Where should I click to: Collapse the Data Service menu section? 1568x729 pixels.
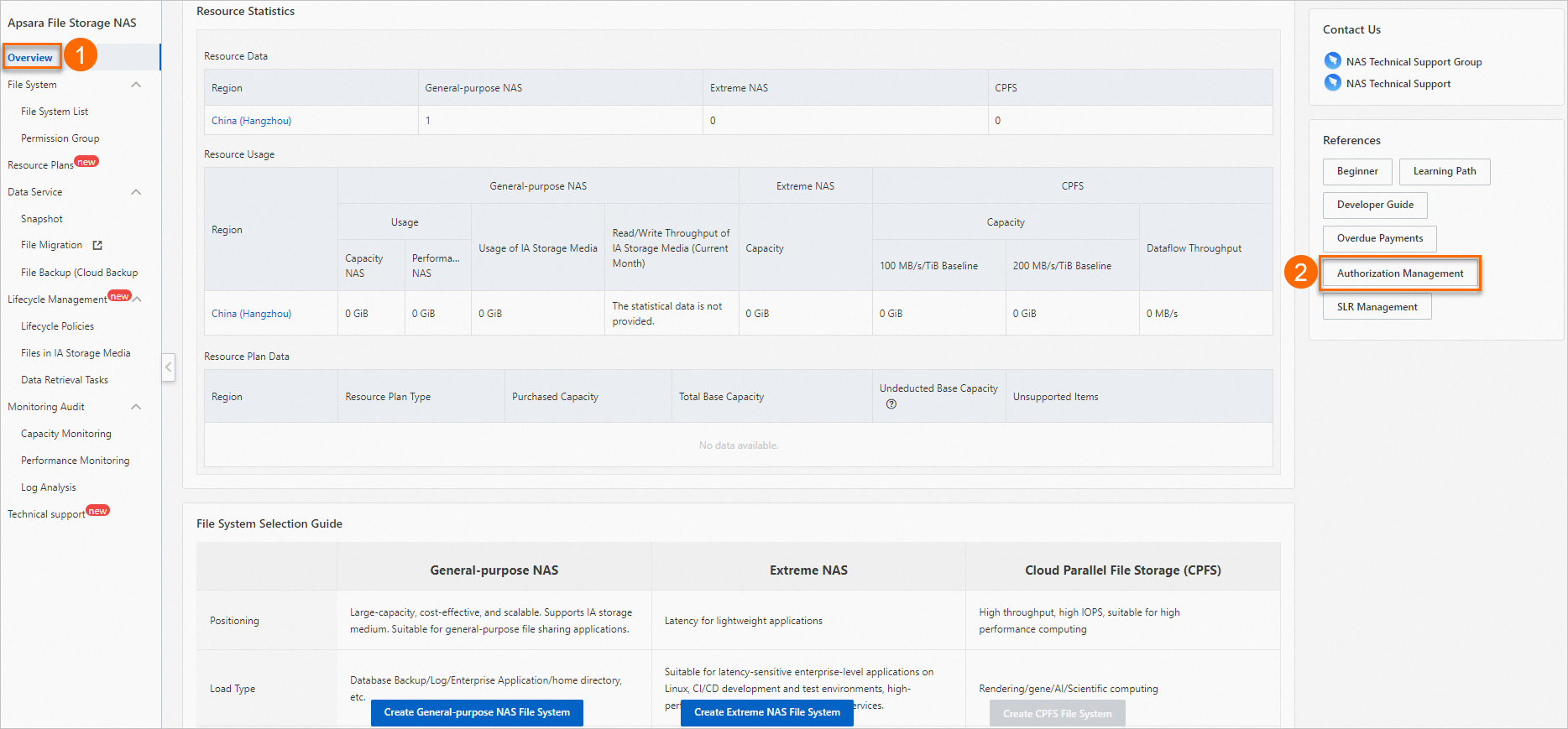tap(136, 192)
